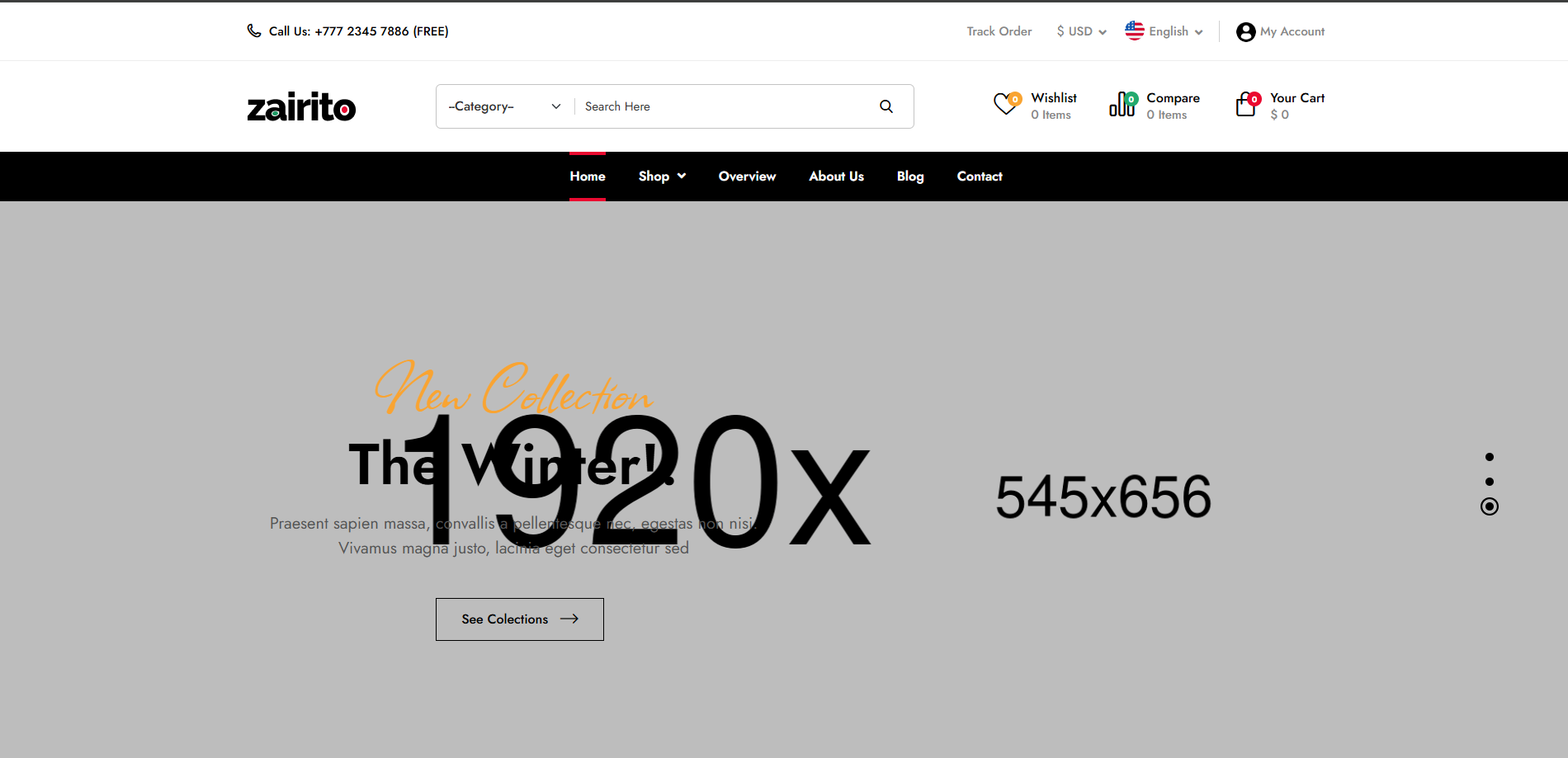Follow the Track Order link
Image resolution: width=1568 pixels, height=758 pixels.
tap(999, 31)
